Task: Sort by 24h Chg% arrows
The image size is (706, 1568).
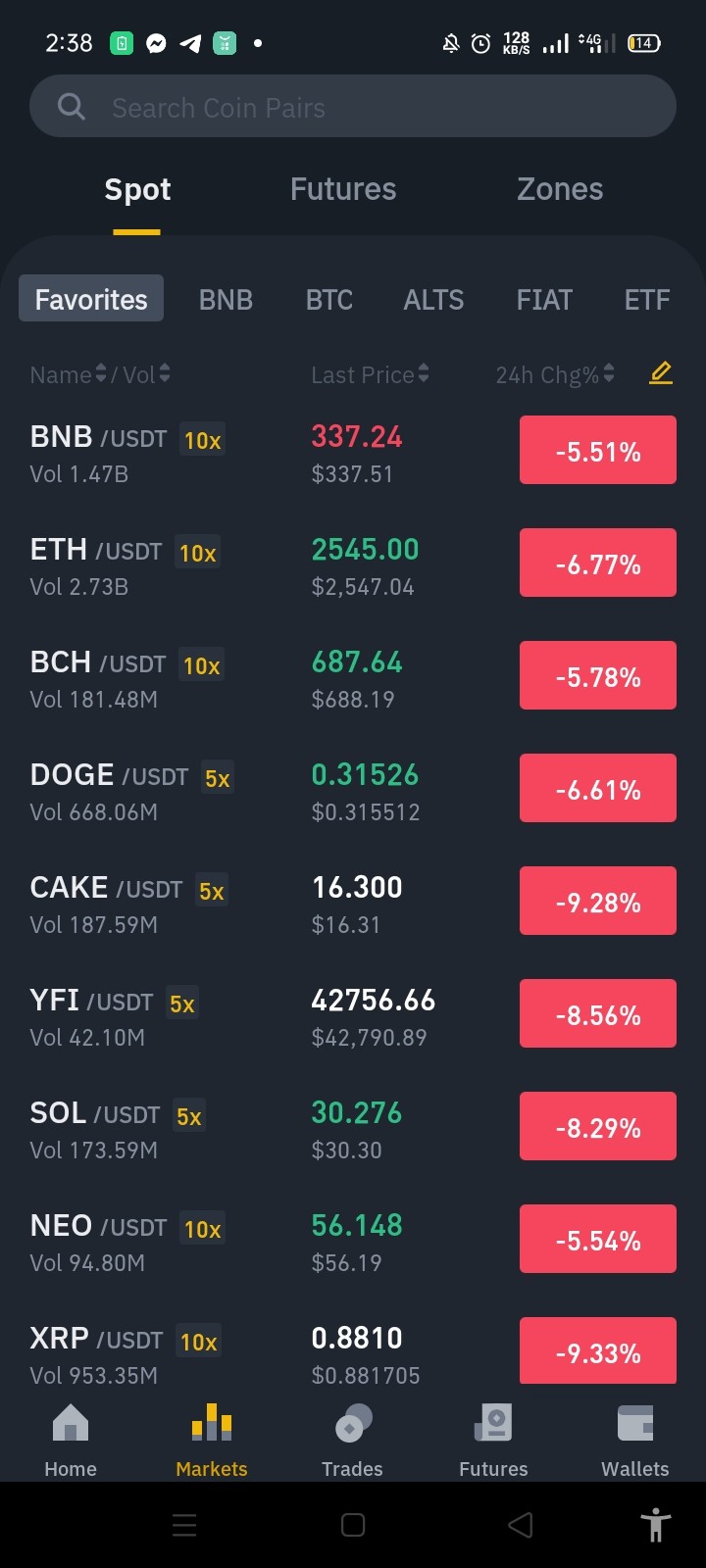Action: [x=609, y=373]
